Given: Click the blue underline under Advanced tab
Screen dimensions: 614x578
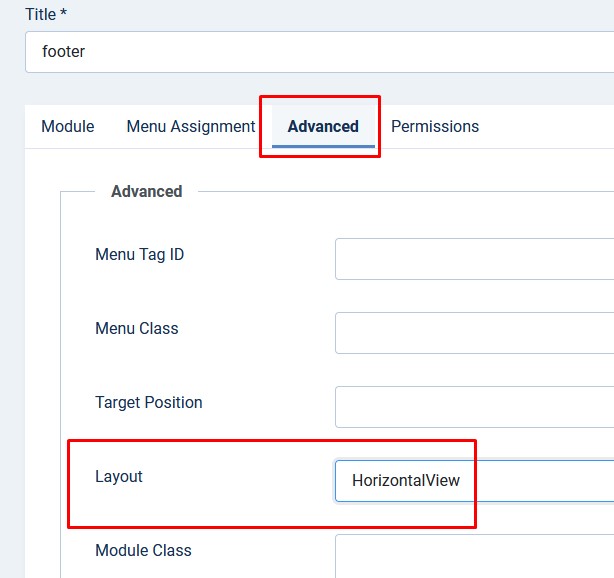Looking at the screenshot, I should [x=323, y=146].
